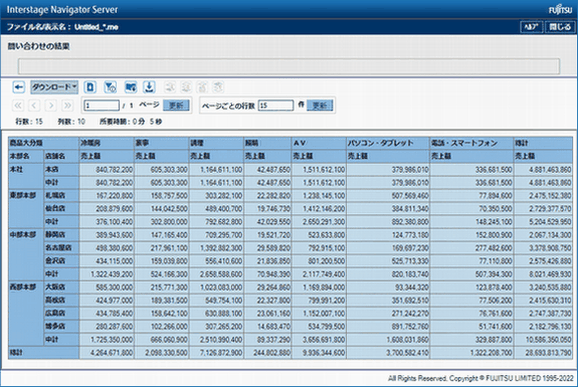The image size is (578, 387).
Task: Click the document page icon after ダウンロード
Action: pyautogui.click(x=90, y=87)
